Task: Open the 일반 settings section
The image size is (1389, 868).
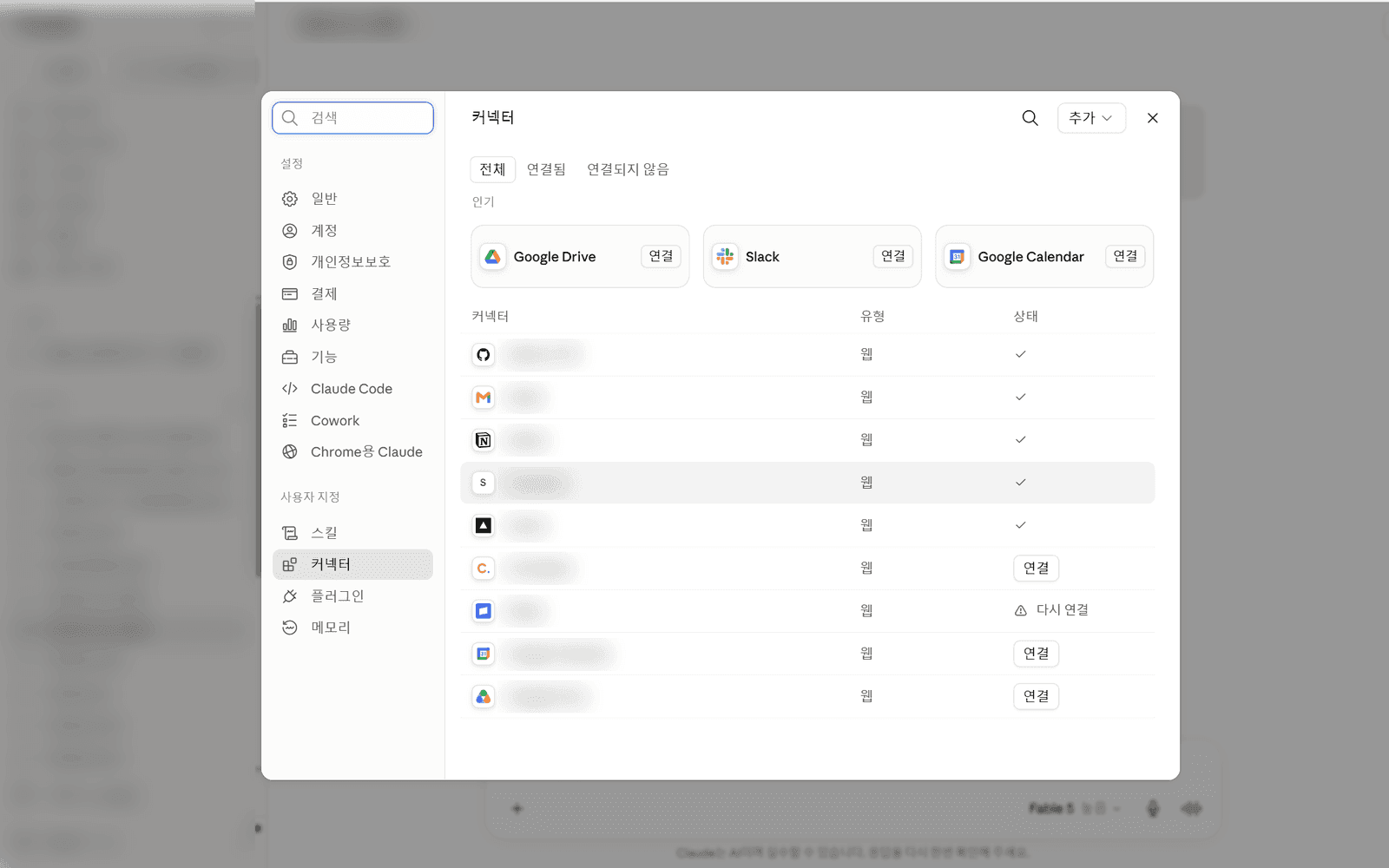Action: pos(352,199)
